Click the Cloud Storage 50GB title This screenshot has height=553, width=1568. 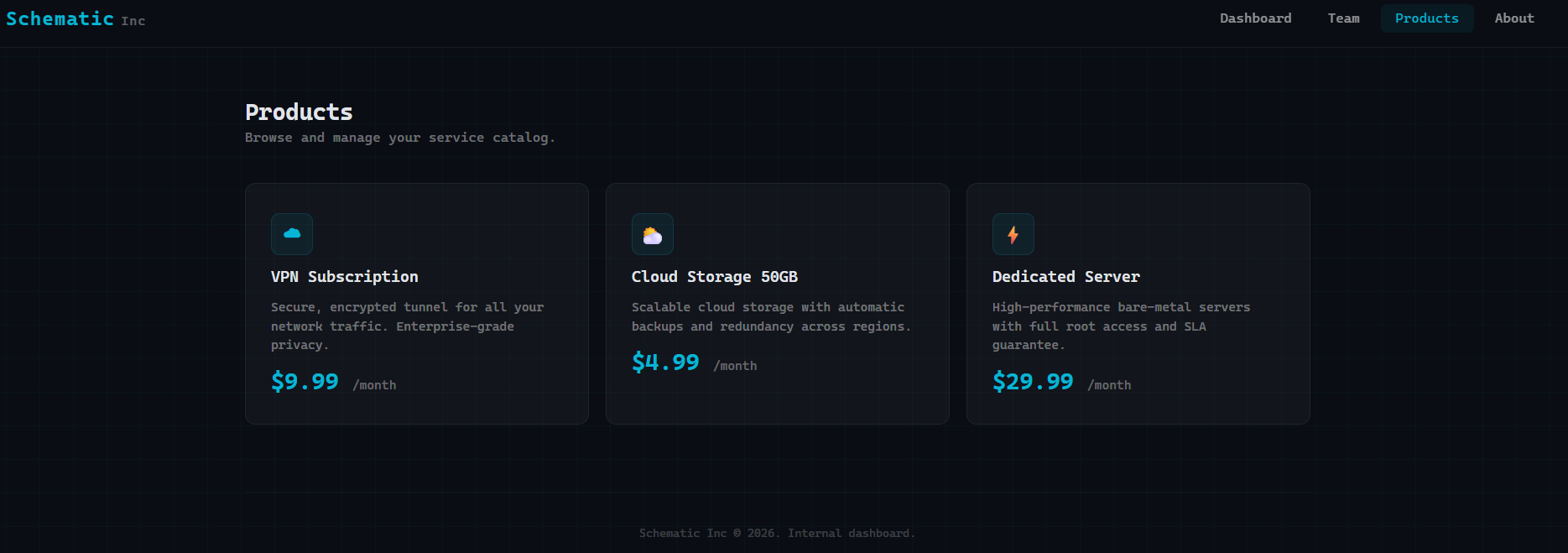coord(714,277)
